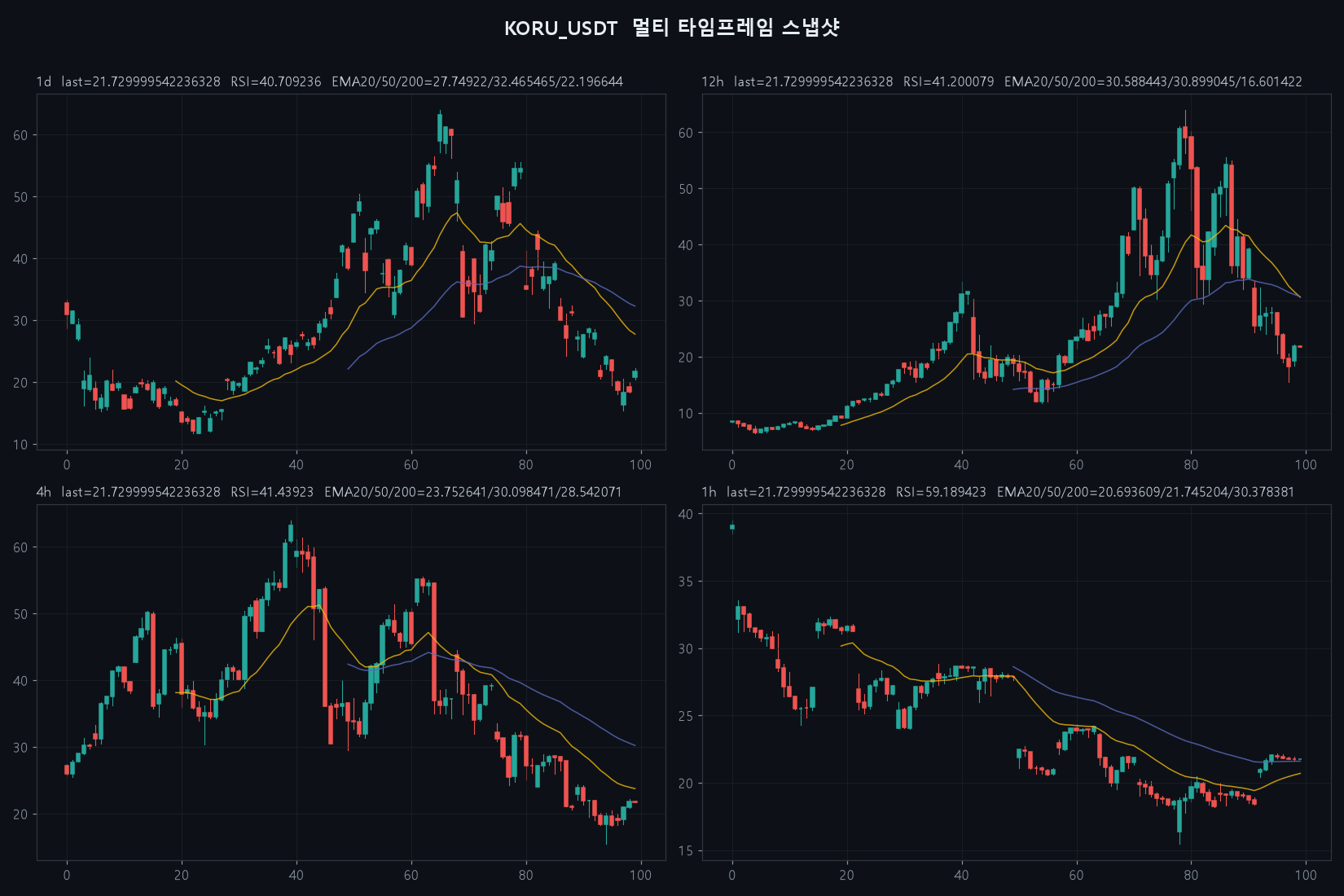Click x-axis tick 0 on the 1d chart
The image size is (1344, 896).
67,464
